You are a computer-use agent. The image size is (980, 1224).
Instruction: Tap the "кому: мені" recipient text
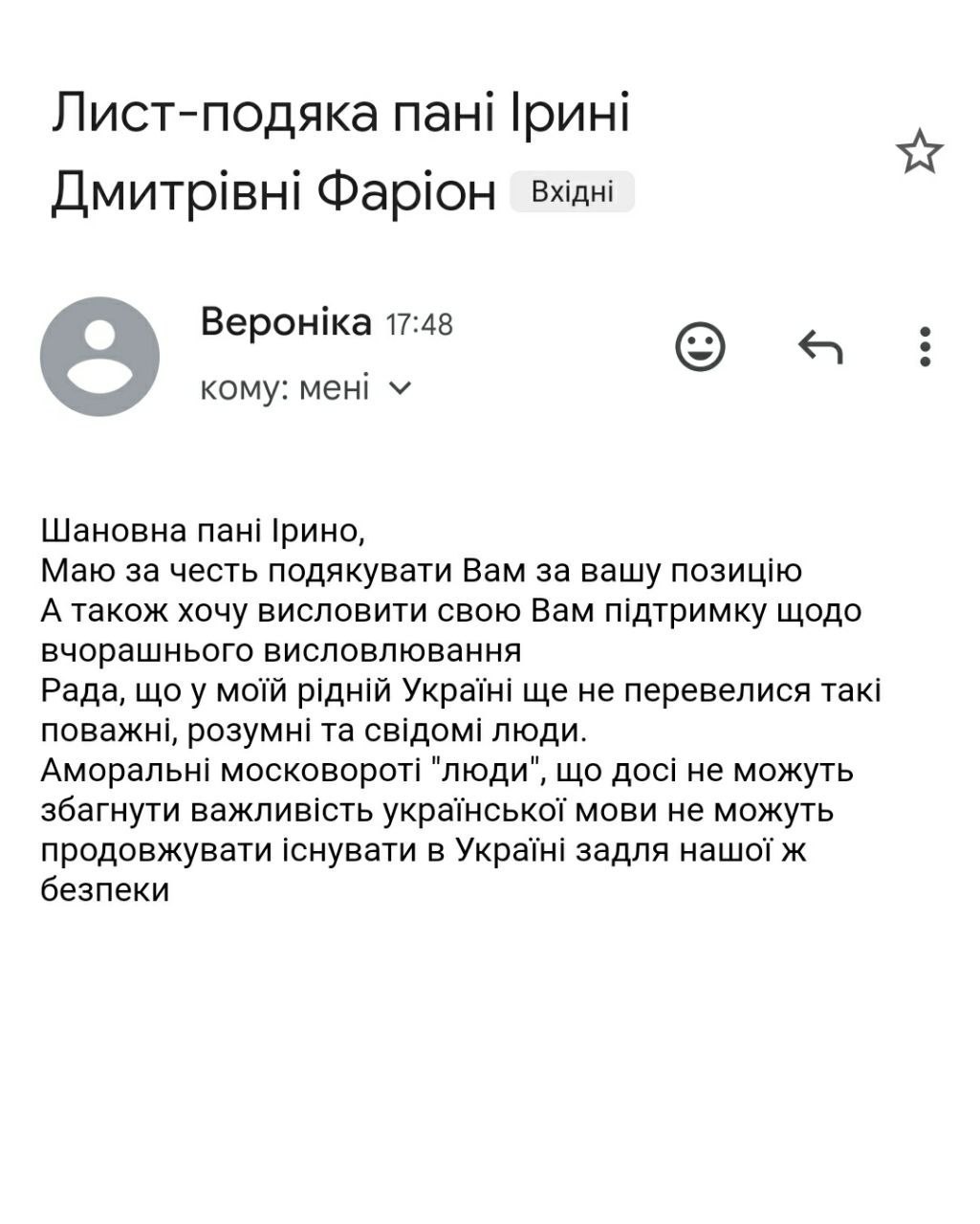[284, 388]
